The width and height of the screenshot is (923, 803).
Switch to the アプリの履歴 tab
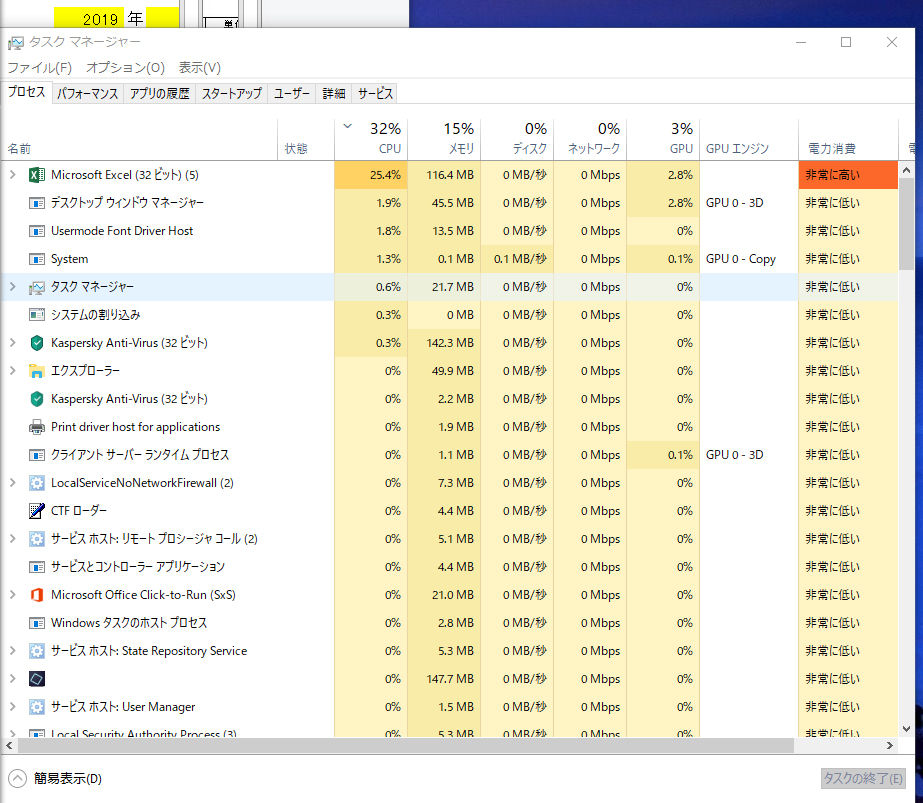pos(160,94)
